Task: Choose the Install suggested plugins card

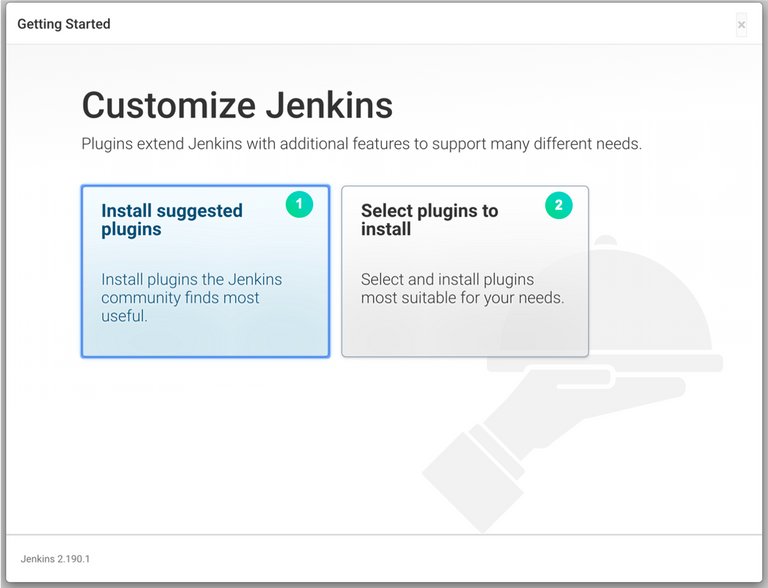Action: [205, 271]
